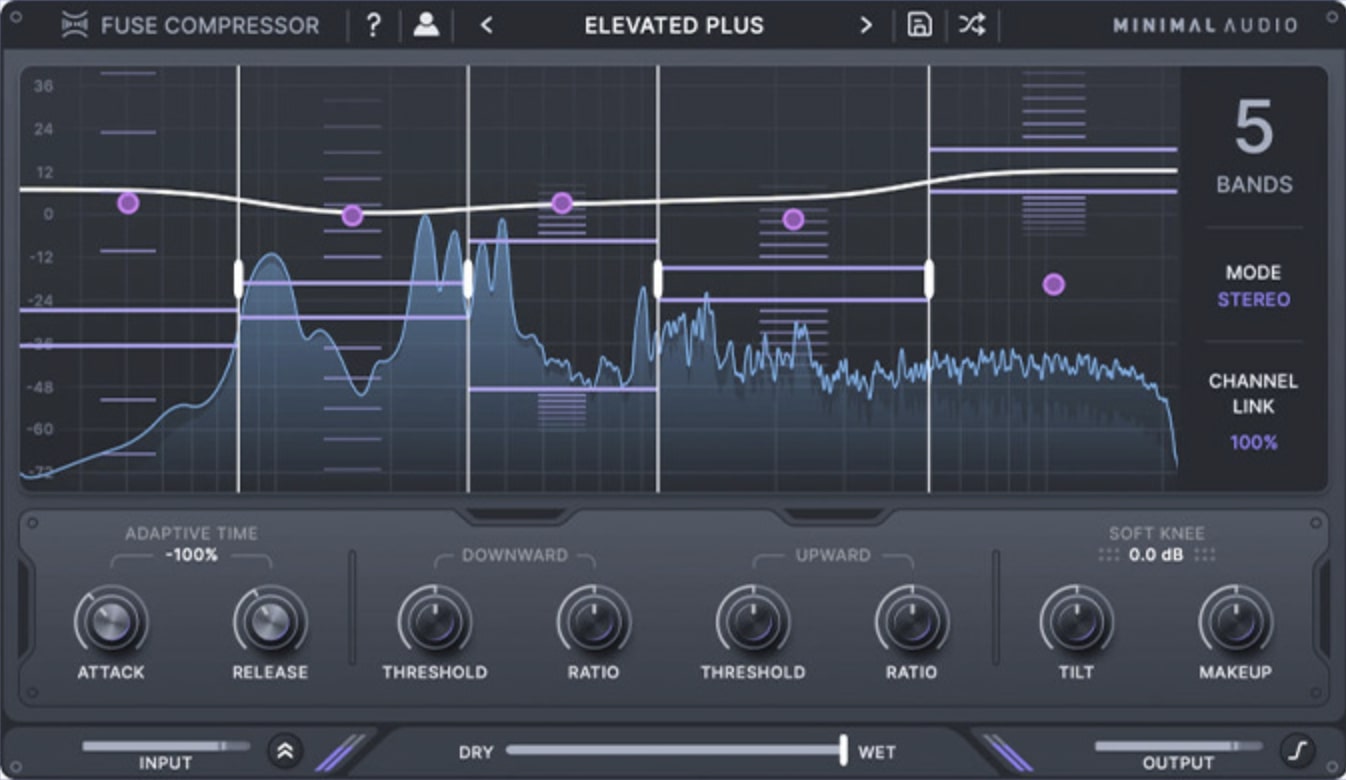Grab the third crossover handle between bands 3 and 4
This screenshot has width=1346, height=780.
tap(658, 279)
